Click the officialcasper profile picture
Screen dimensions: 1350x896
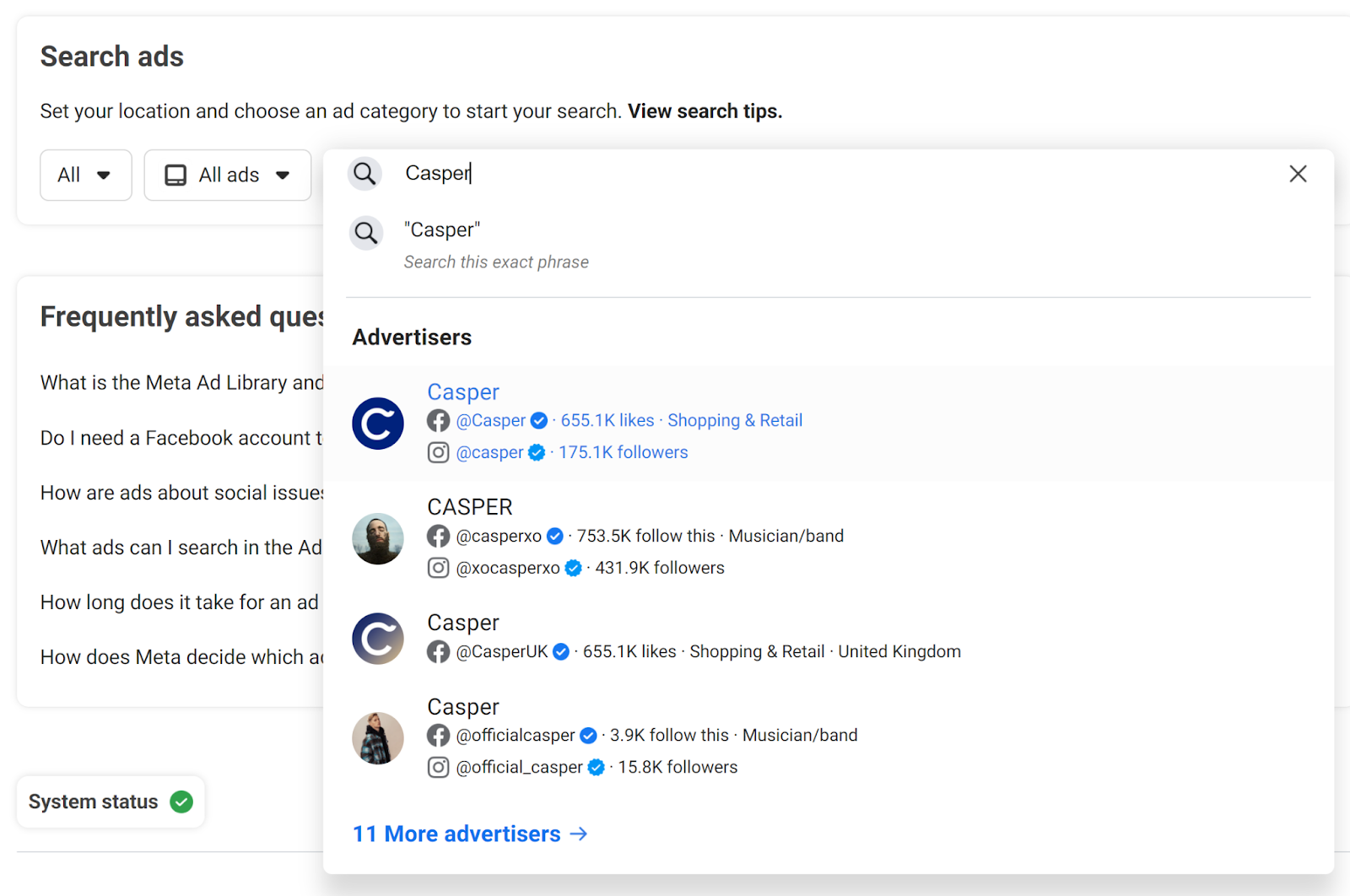(377, 737)
